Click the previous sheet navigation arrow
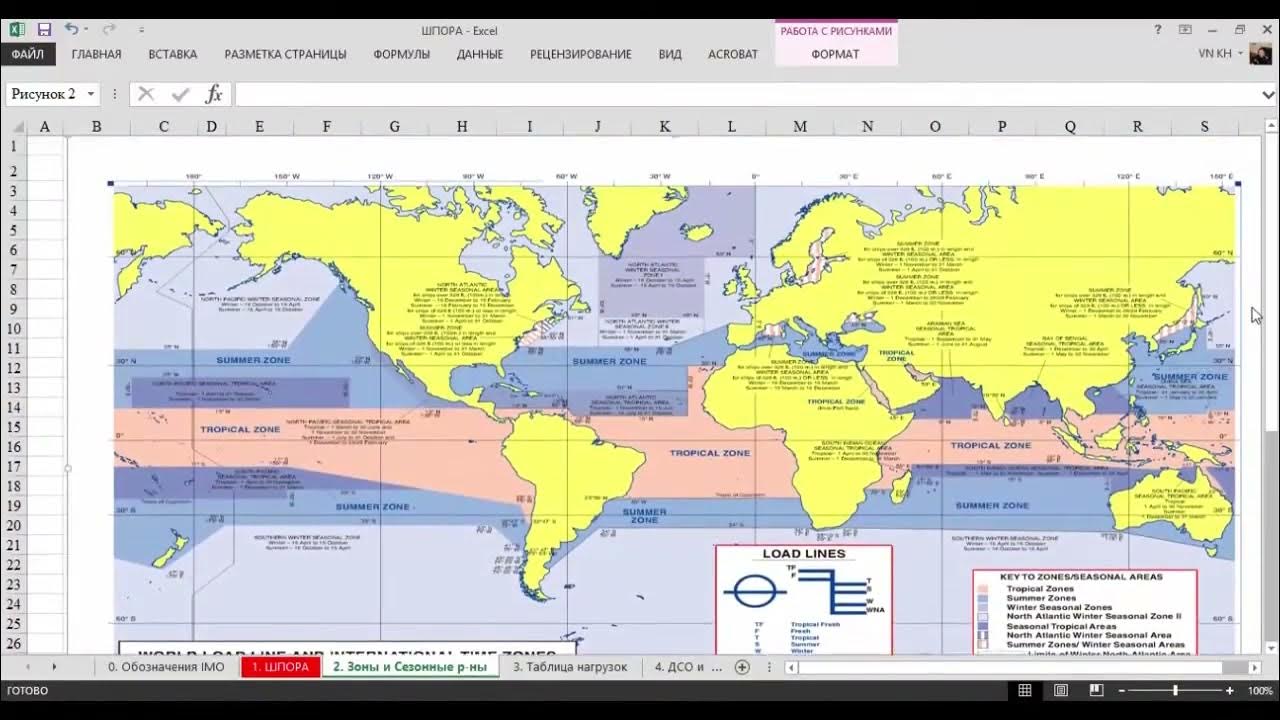Viewport: 1280px width, 720px height. click(x=27, y=666)
